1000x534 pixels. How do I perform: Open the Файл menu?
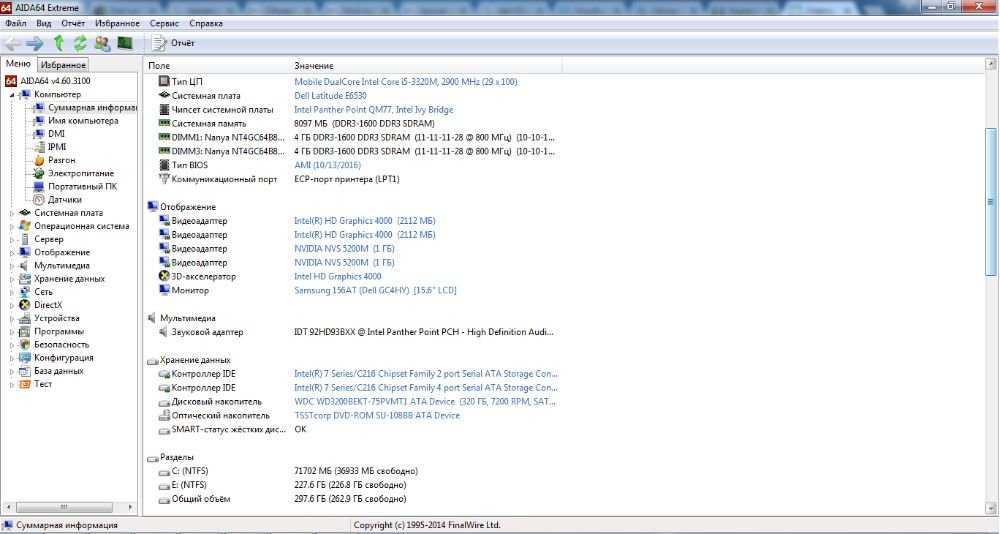tap(16, 23)
